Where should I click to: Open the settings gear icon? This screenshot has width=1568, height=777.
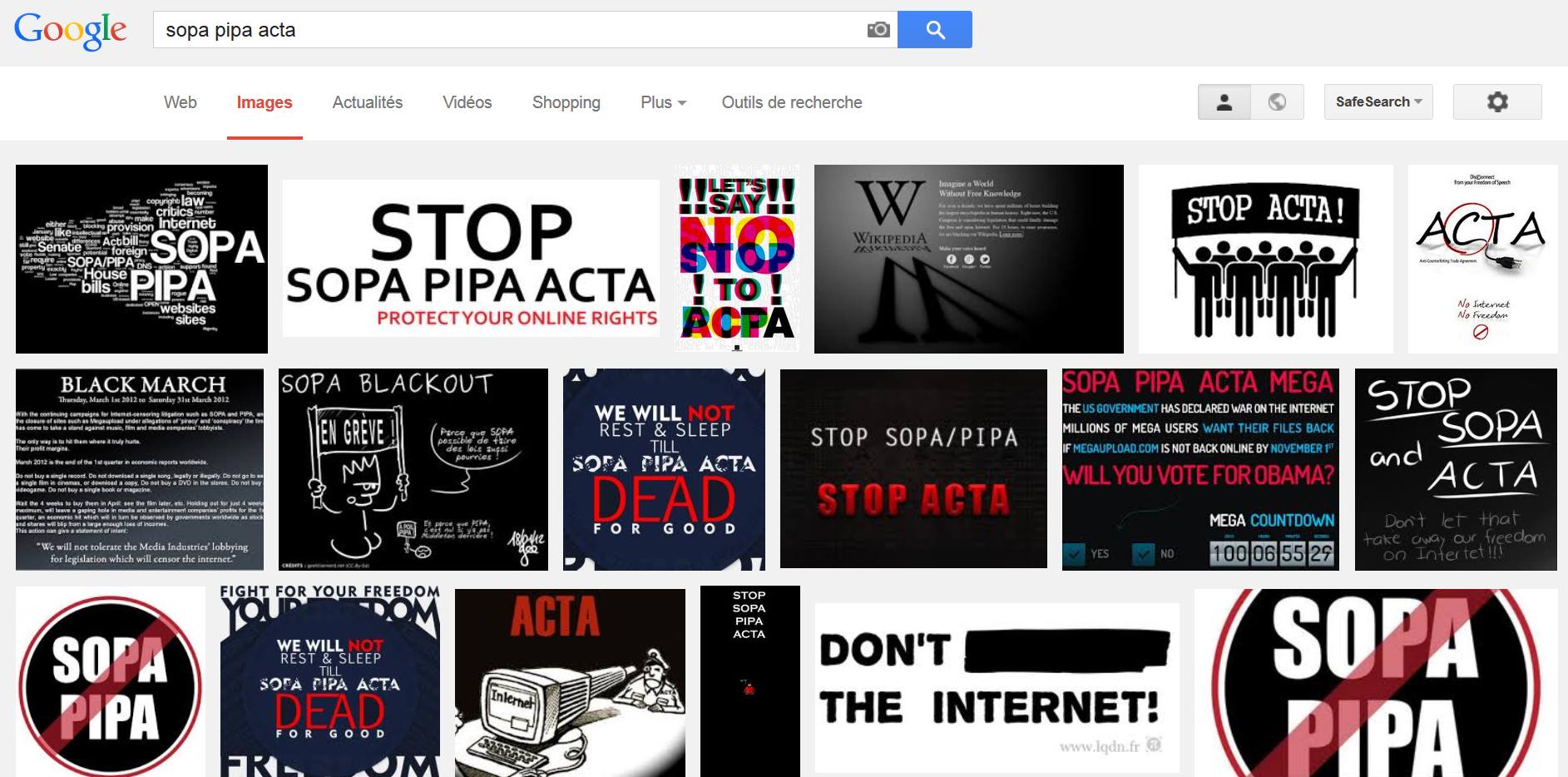coord(1496,102)
